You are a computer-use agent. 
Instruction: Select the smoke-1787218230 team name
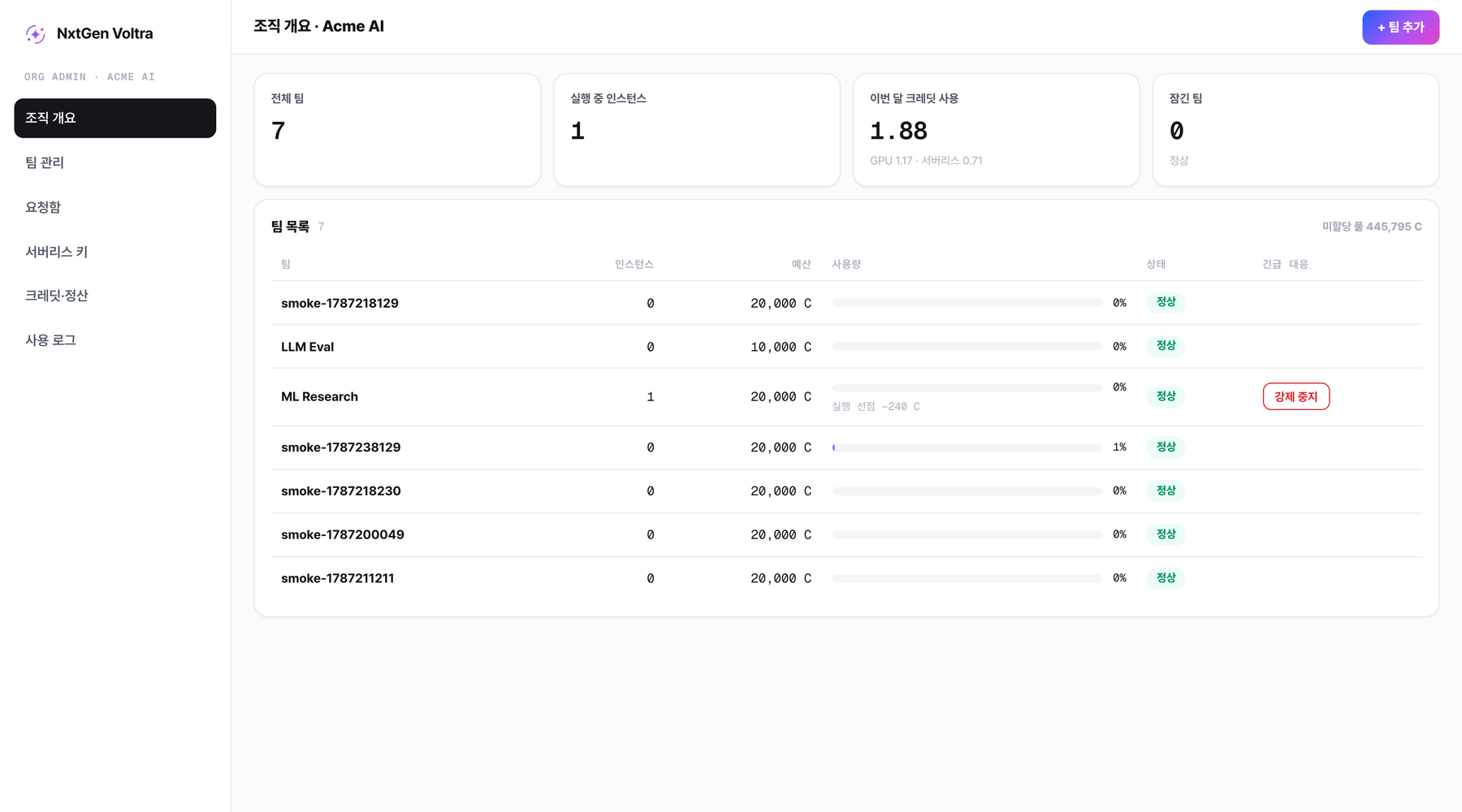(340, 491)
